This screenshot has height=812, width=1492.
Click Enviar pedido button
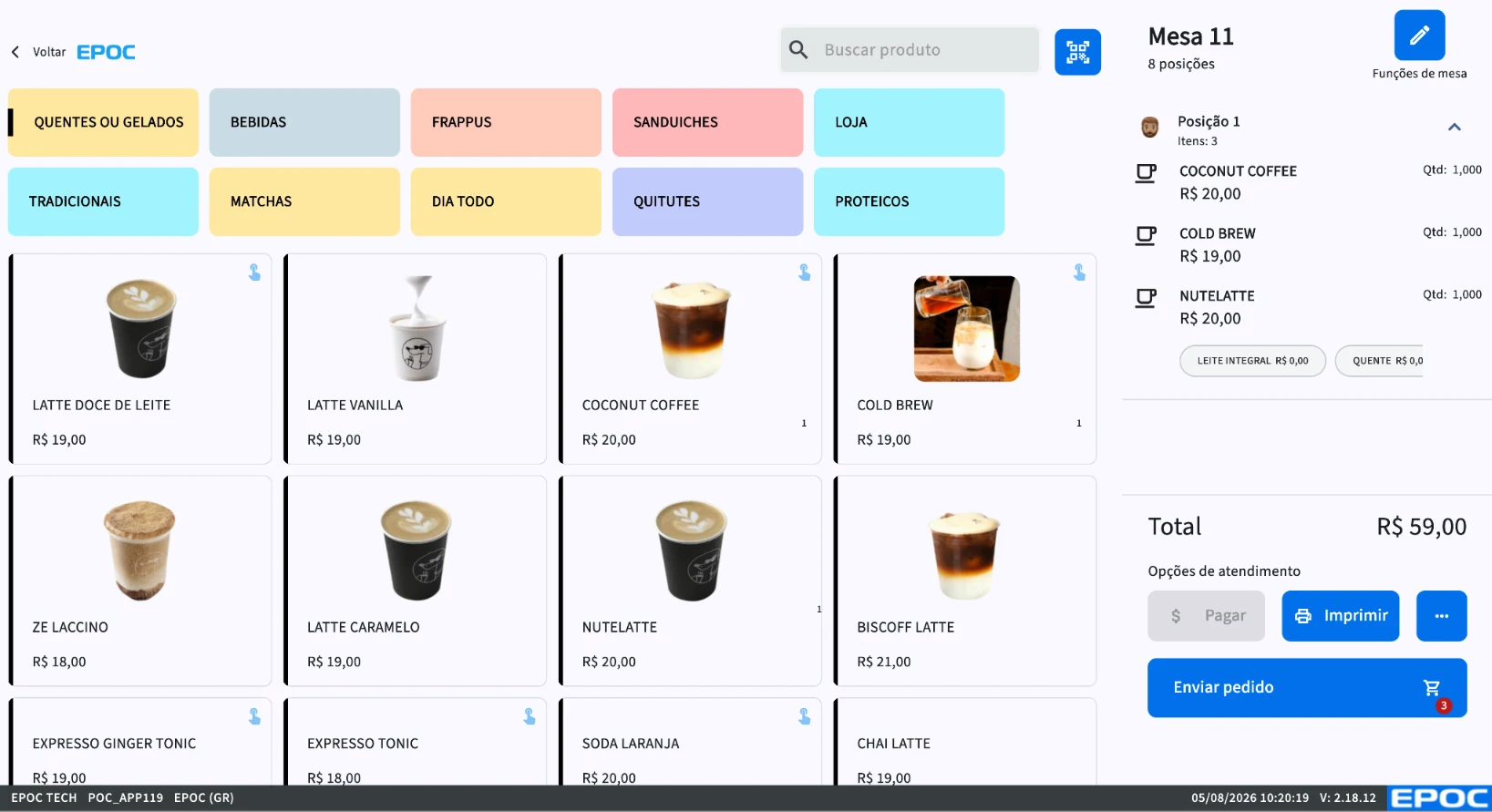[1307, 688]
